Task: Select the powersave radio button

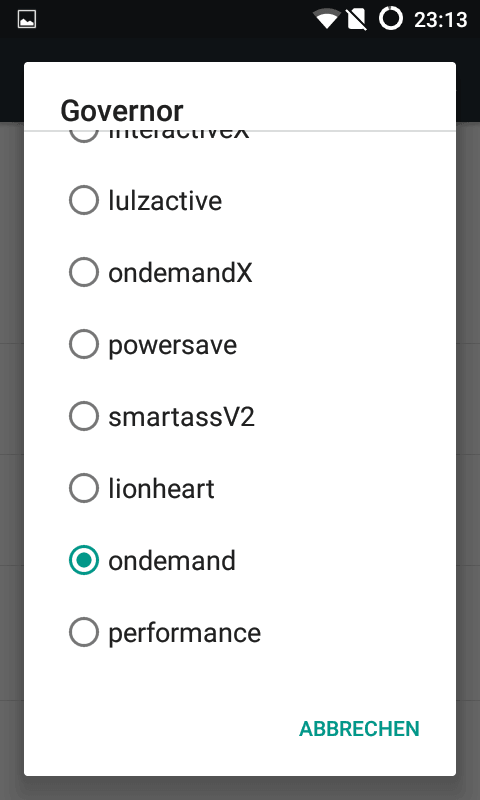Action: coord(84,344)
